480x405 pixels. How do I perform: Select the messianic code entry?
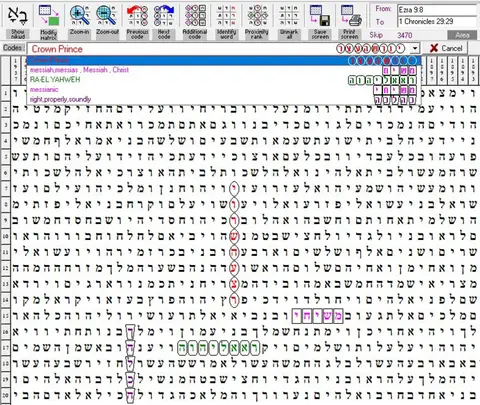click(x=224, y=90)
